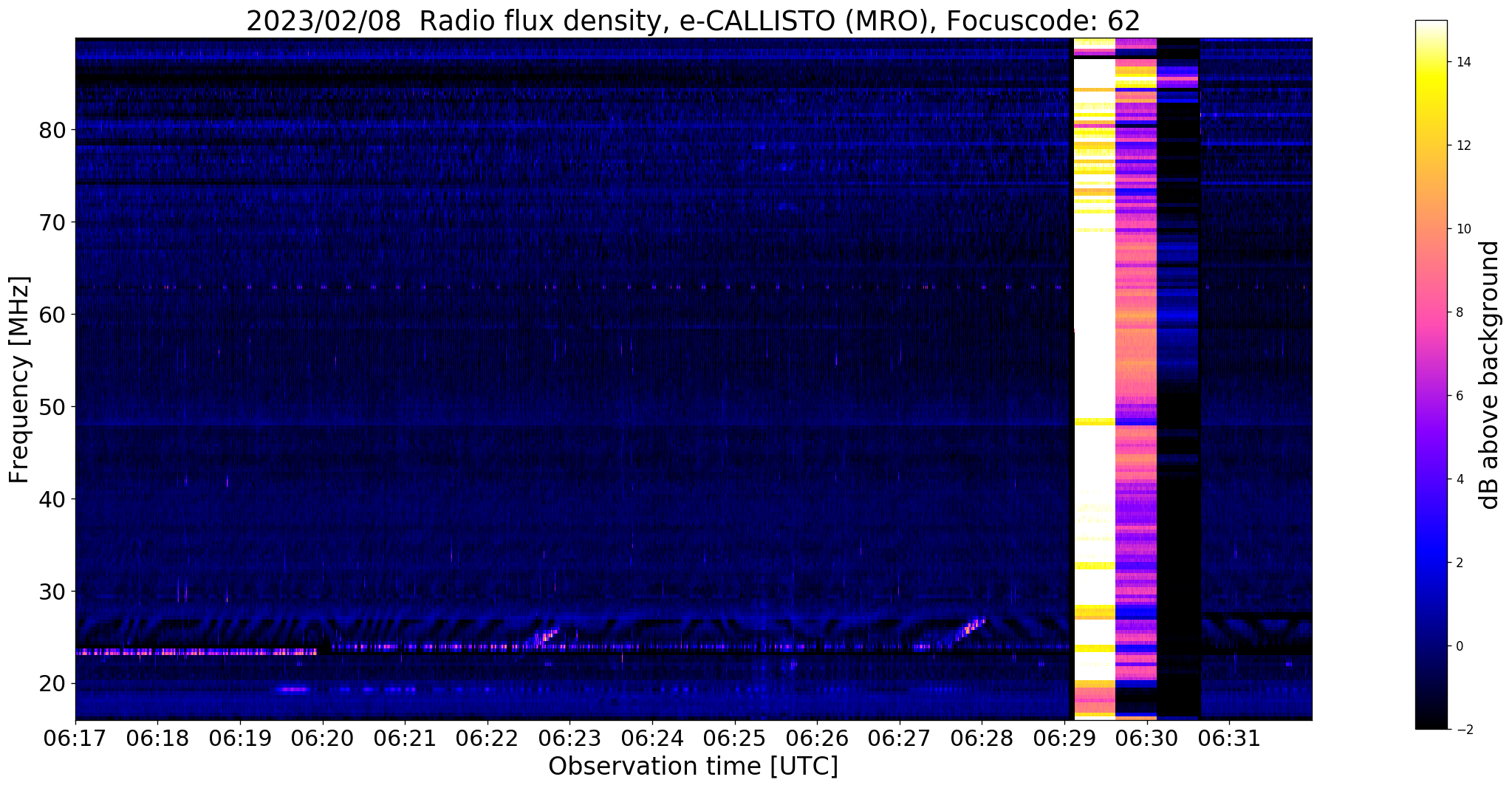This screenshot has height=788, width=1512.
Task: Click the colorbar tick value 8
Action: coord(1460,312)
